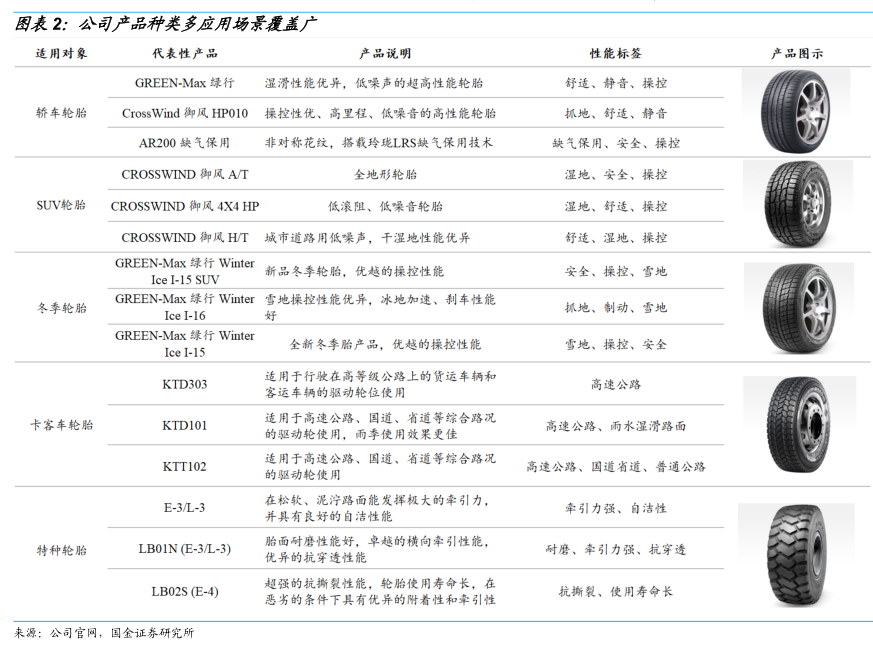Viewport: 873px width, 647px height.
Task: Click the LB02S (E-4) product name
Action: (x=184, y=591)
